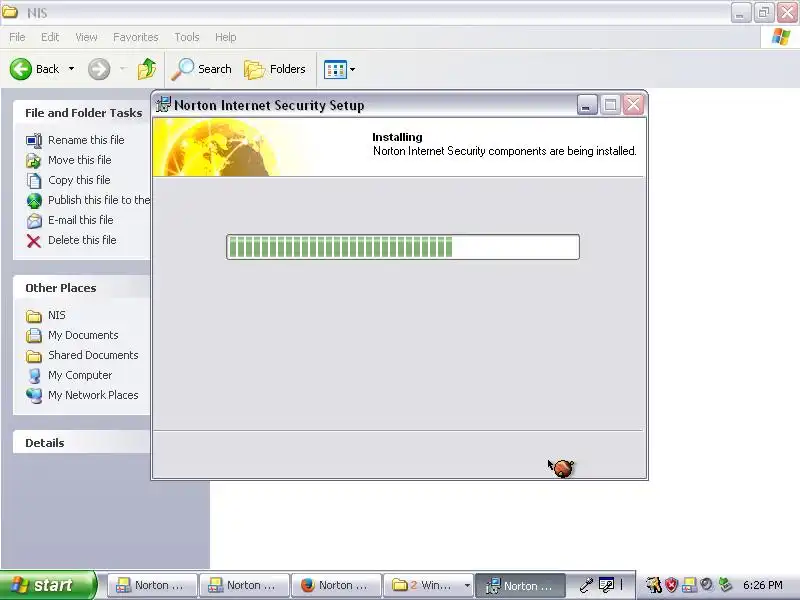This screenshot has height=600, width=800.
Task: Click the taskbar clock showing 6:26 PM
Action: 763,585
